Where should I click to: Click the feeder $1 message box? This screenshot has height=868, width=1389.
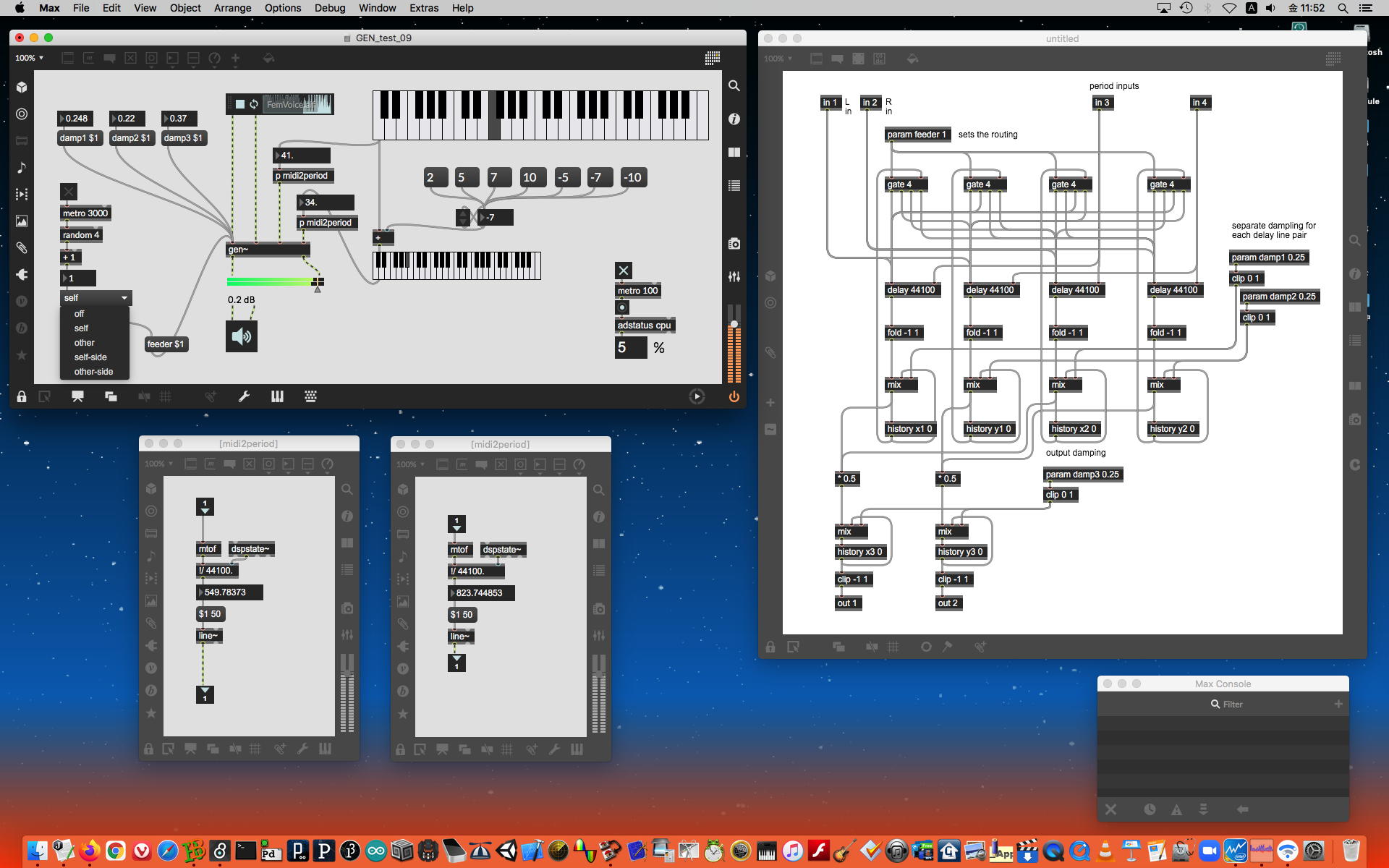(x=166, y=344)
